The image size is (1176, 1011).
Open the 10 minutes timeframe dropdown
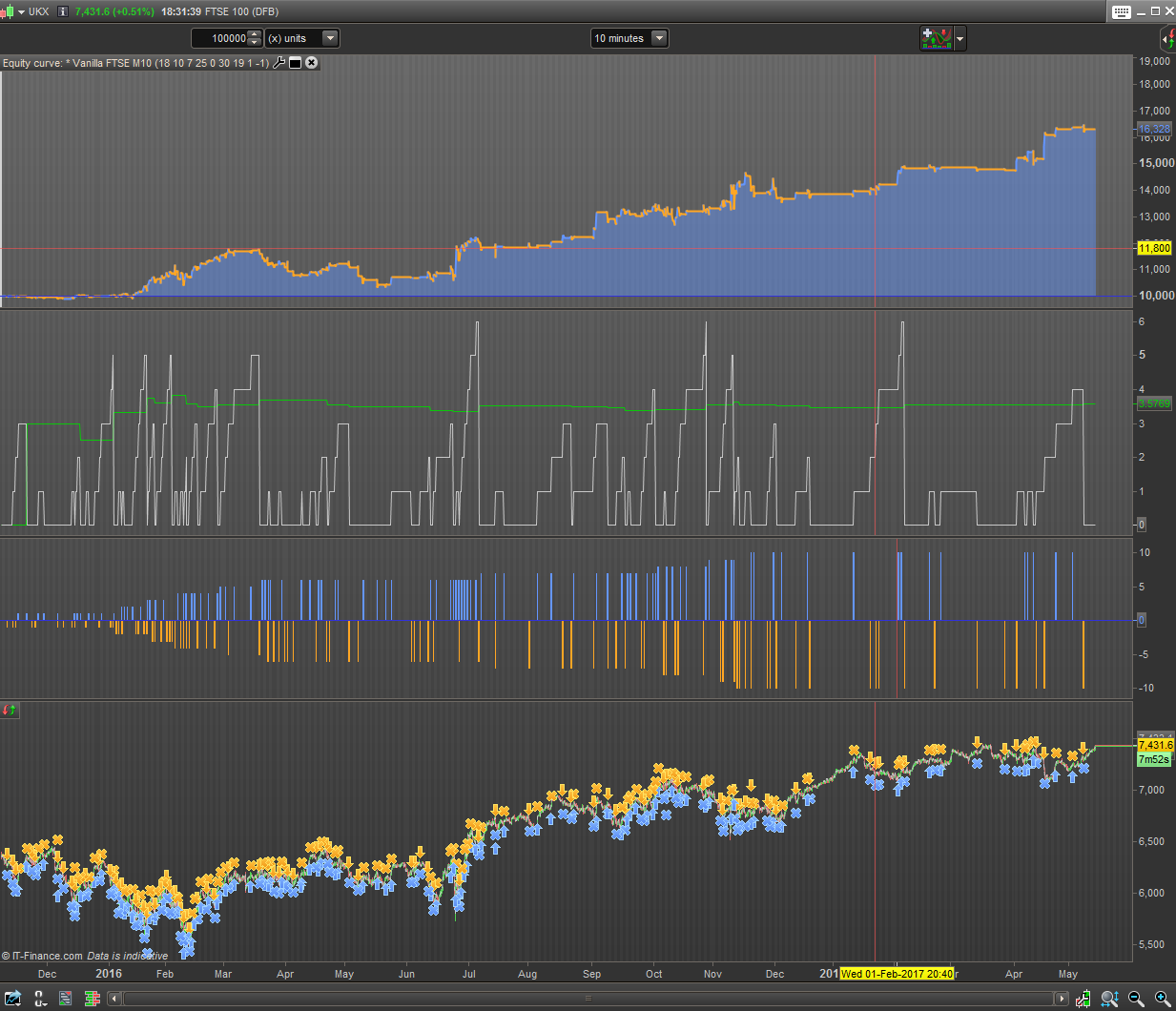pos(658,38)
